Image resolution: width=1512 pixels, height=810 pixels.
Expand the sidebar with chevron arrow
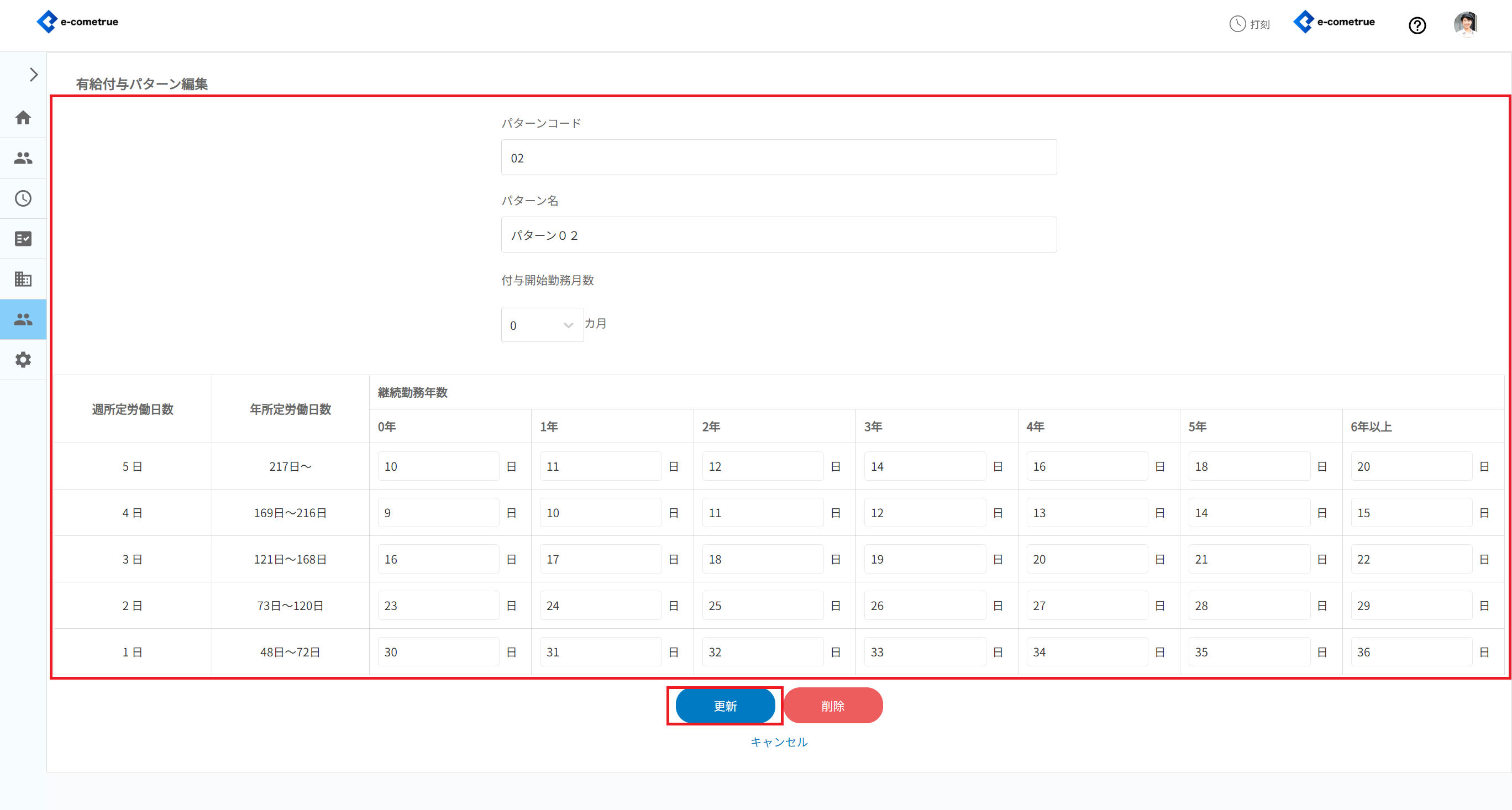34,75
